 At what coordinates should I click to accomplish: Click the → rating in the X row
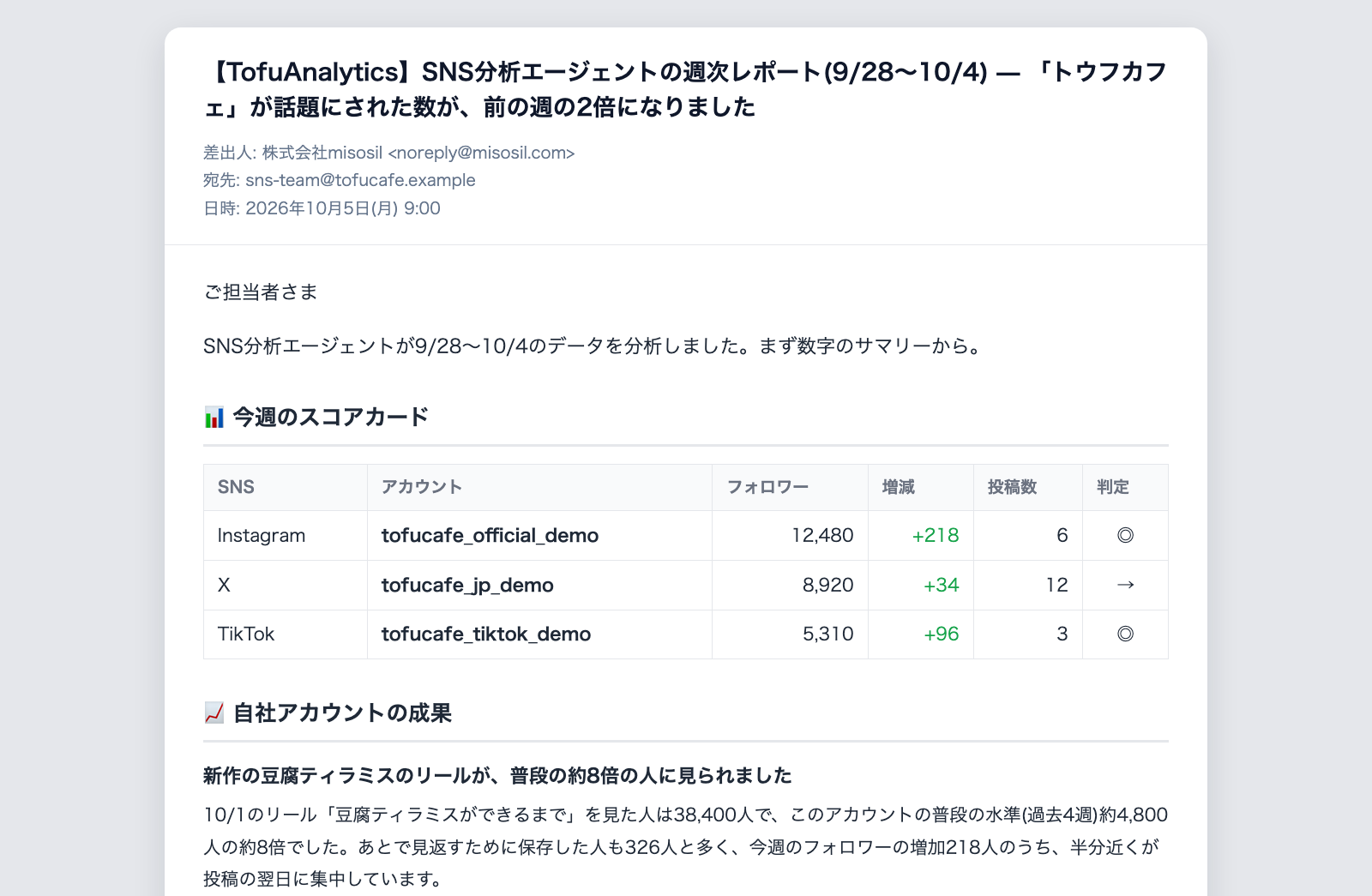(x=1125, y=585)
